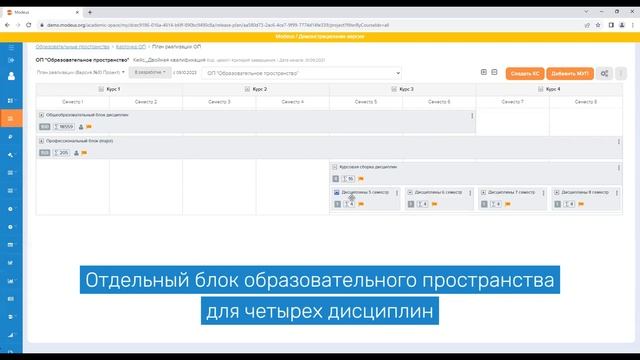Click the browser address bar
640x360 pixels.
click(310, 25)
